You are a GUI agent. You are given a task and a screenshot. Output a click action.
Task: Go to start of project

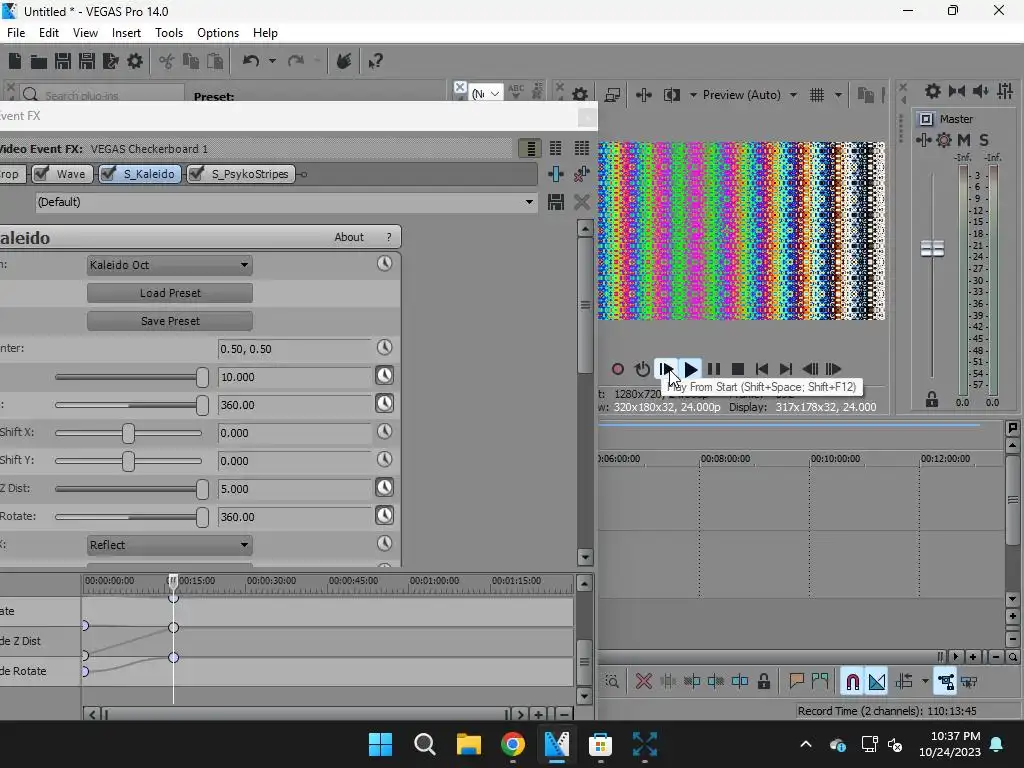(x=761, y=369)
